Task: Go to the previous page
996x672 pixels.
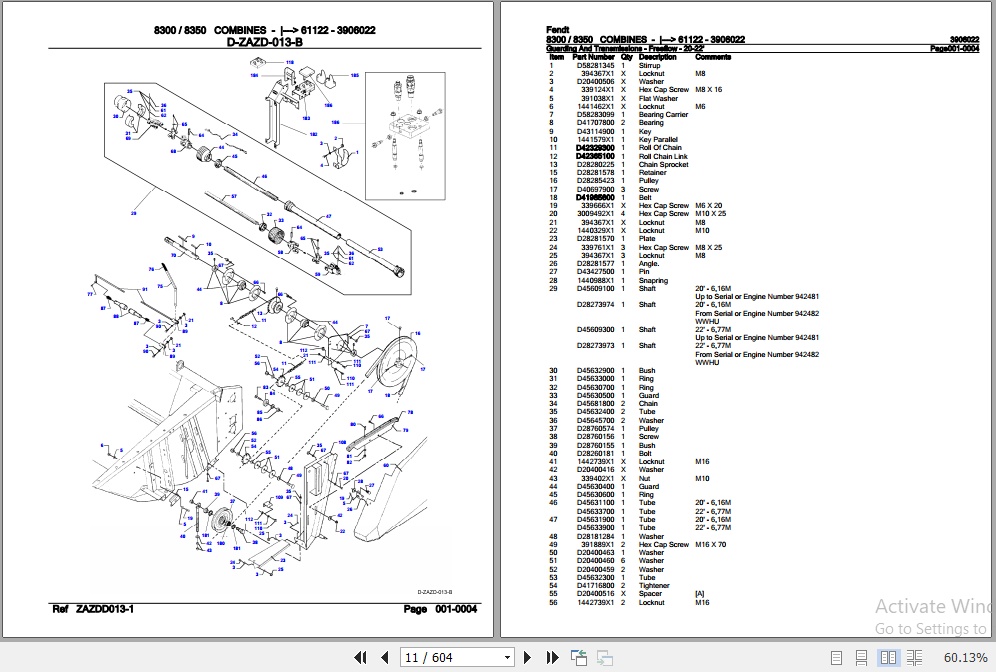Action: (x=384, y=657)
